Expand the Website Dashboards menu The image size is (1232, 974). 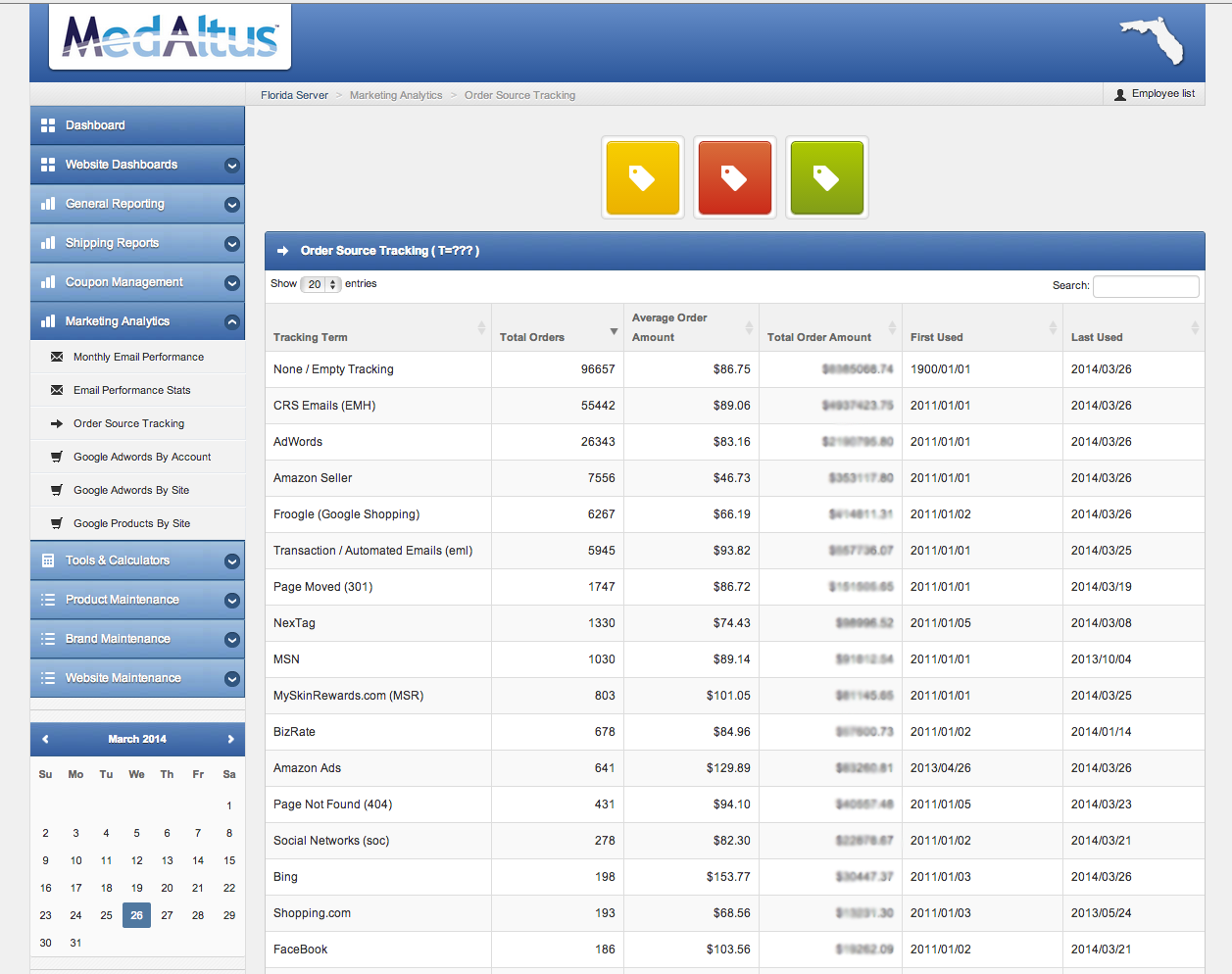tap(231, 166)
